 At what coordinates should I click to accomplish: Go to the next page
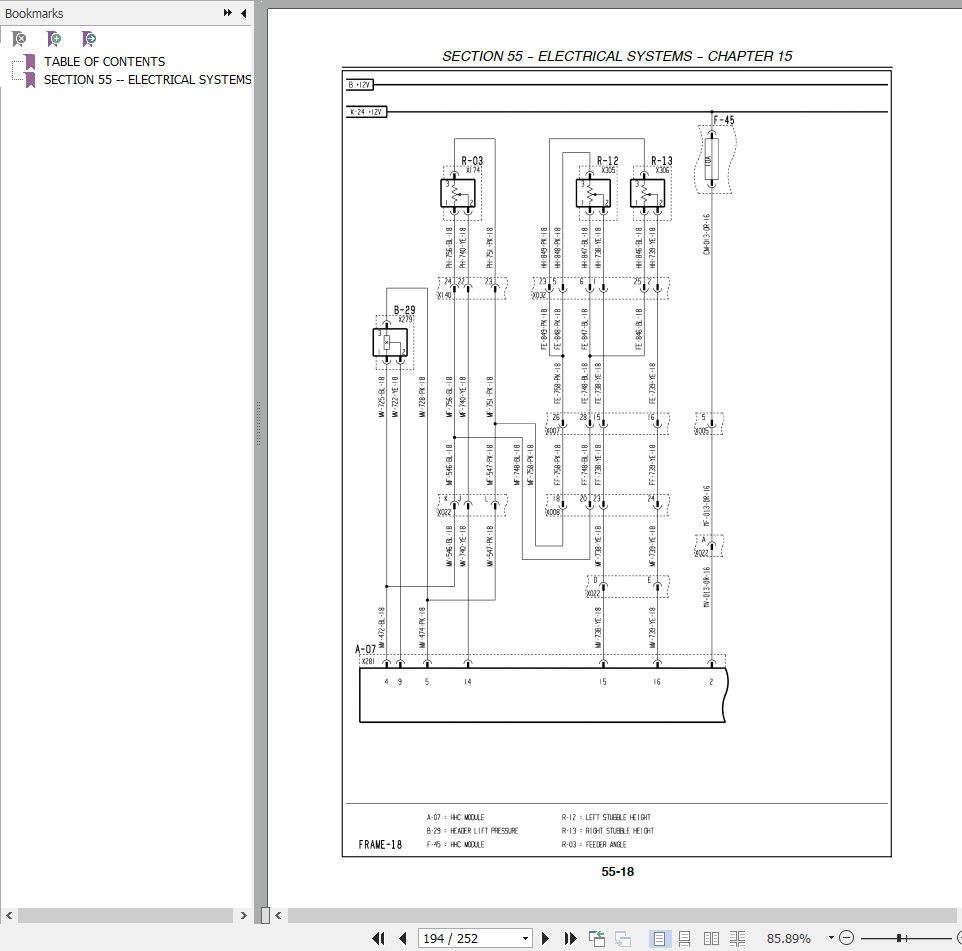pos(551,938)
